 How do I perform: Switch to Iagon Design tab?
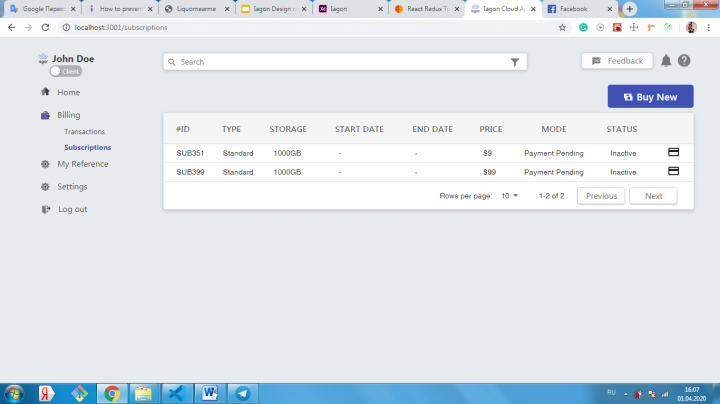coord(274,9)
